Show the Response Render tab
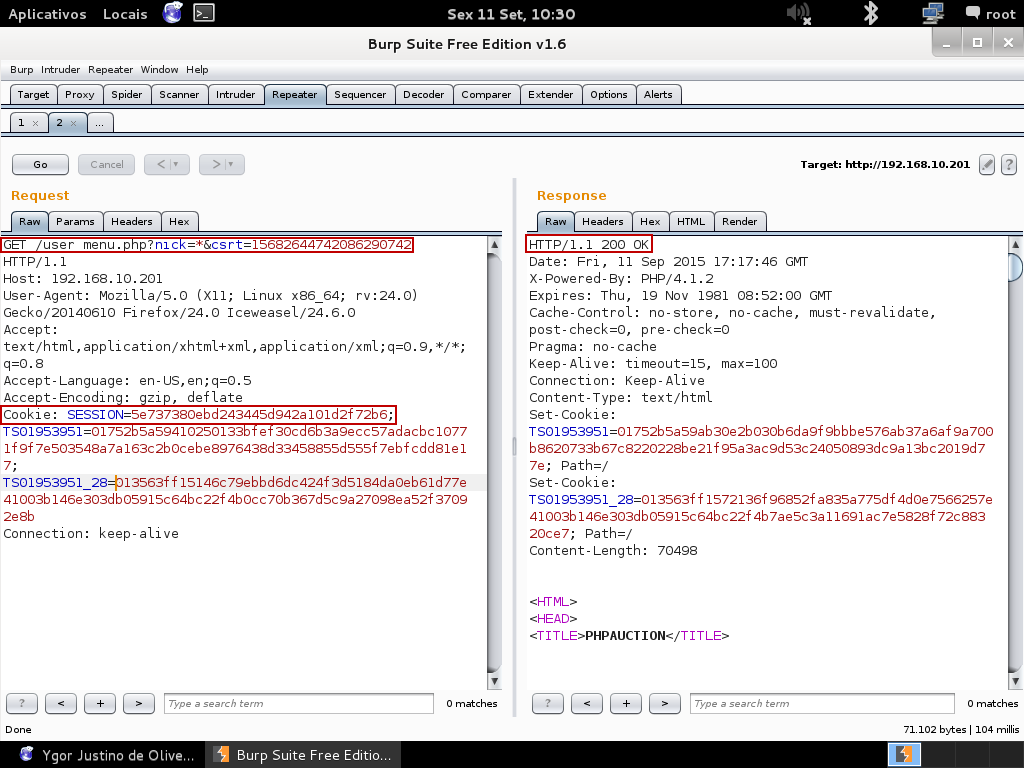The height and width of the screenshot is (768, 1024). click(x=740, y=221)
